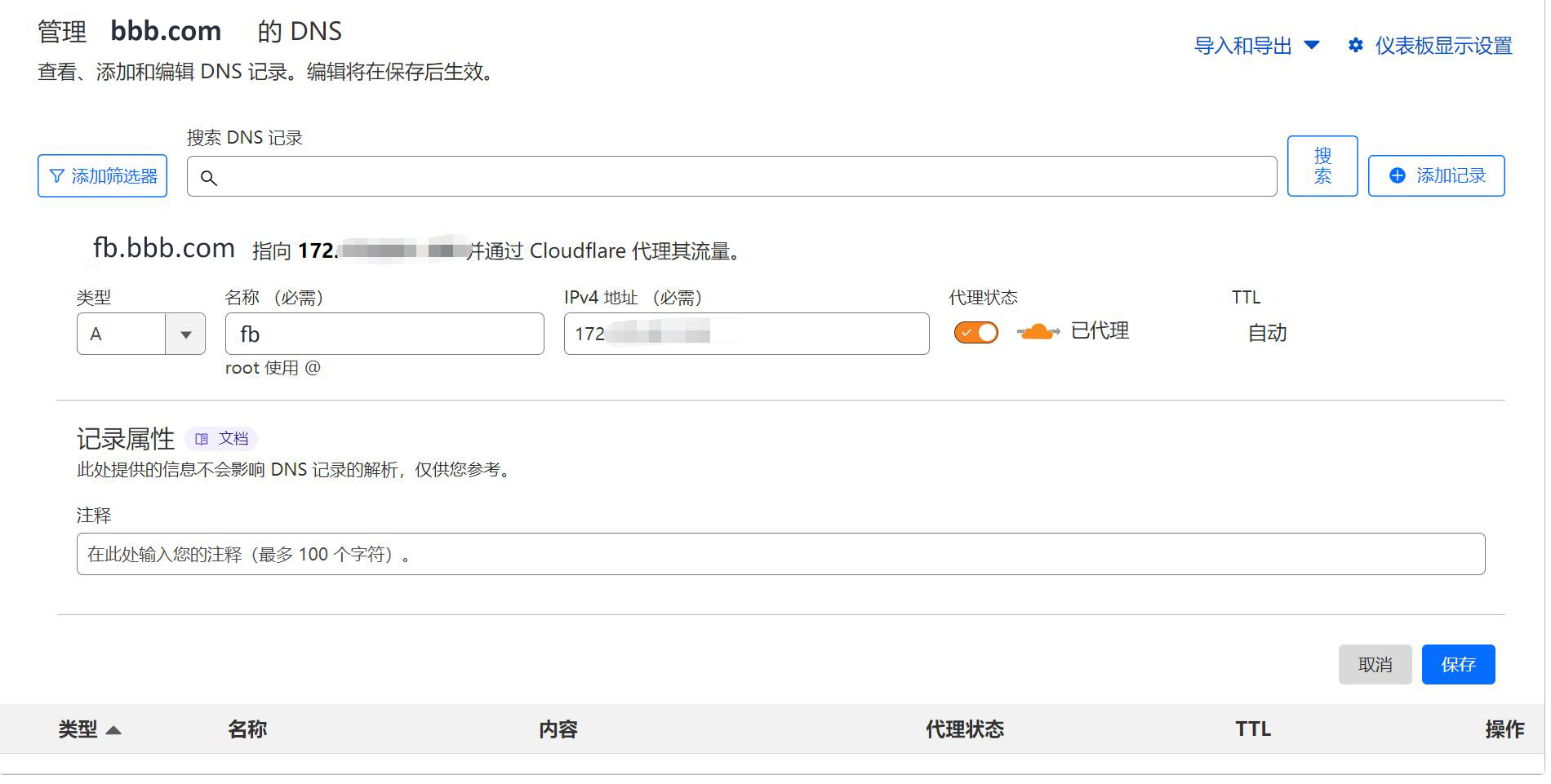The image size is (1551, 784).
Task: Open the 导入和导出 dropdown
Action: (1256, 46)
